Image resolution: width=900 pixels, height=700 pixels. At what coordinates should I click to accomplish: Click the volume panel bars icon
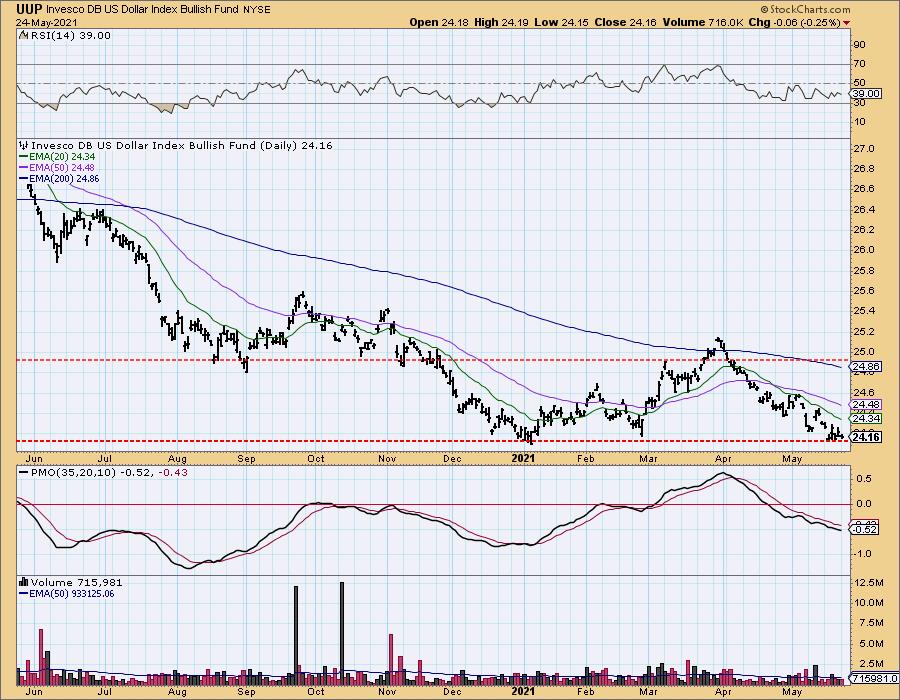tap(23, 582)
